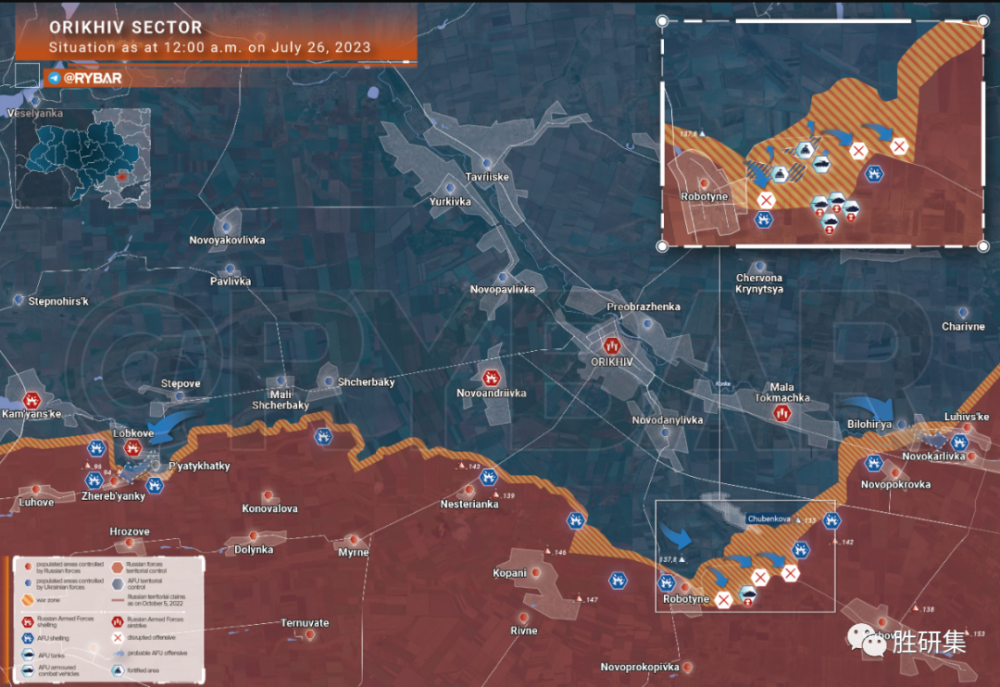Select the red shelling icon above Kam'yans'ke
The height and width of the screenshot is (687, 1000).
click(x=31, y=401)
